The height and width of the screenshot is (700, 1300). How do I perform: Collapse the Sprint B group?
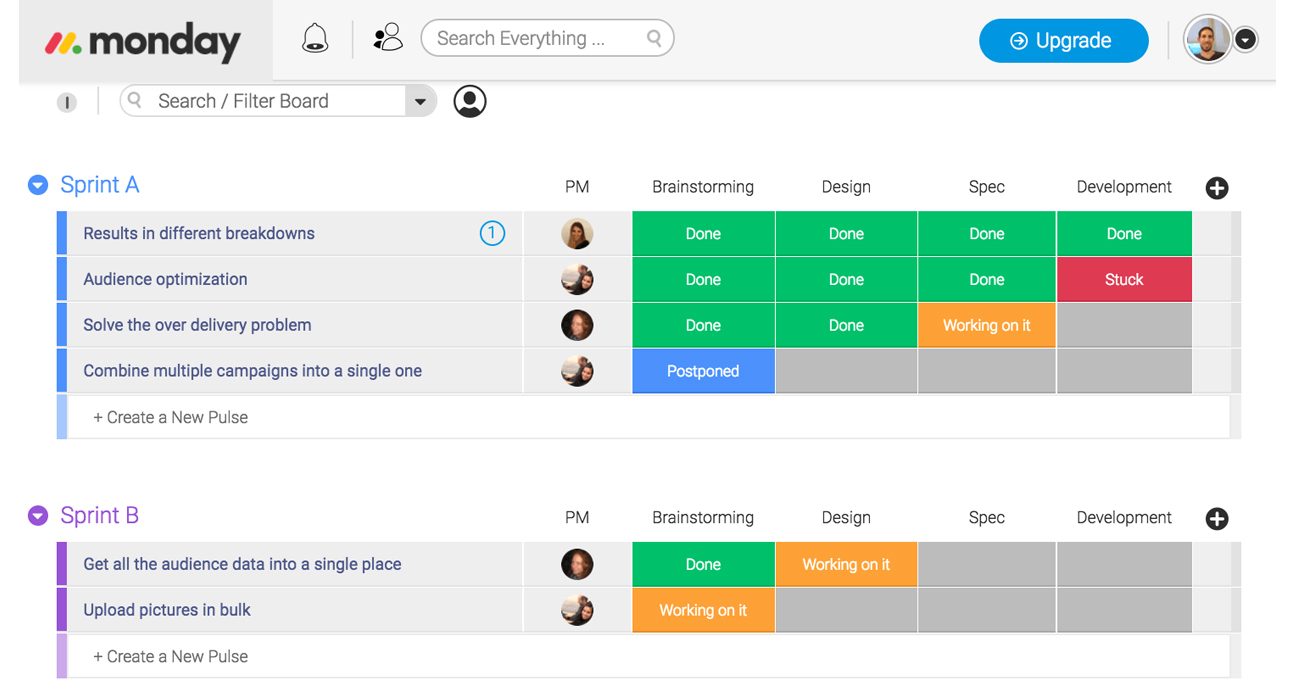[x=37, y=515]
